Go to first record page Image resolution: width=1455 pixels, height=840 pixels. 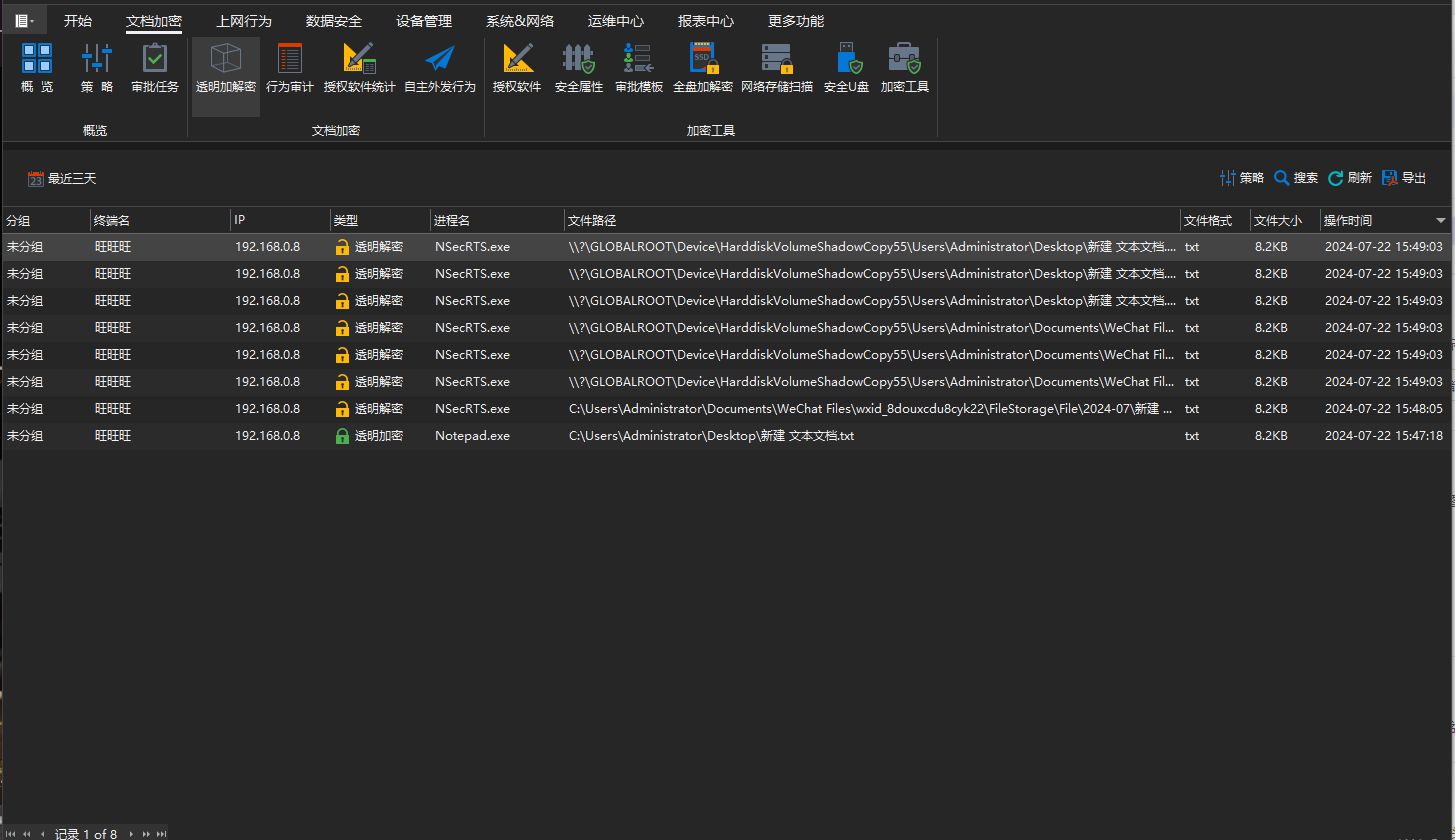tap(12, 834)
